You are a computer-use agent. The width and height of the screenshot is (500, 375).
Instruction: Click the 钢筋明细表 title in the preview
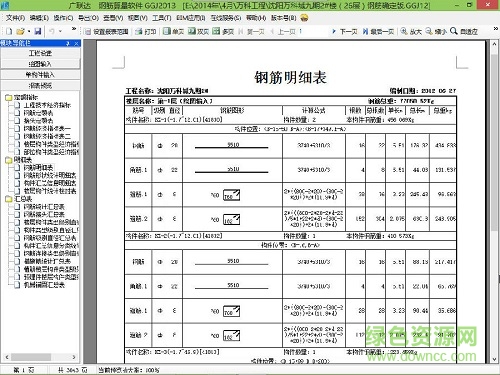coord(290,77)
